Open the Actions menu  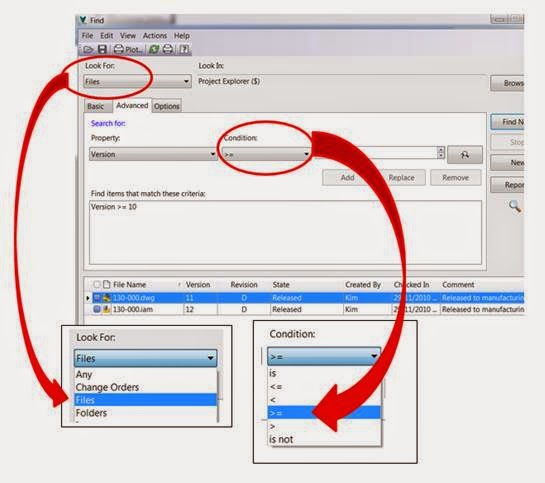click(155, 36)
